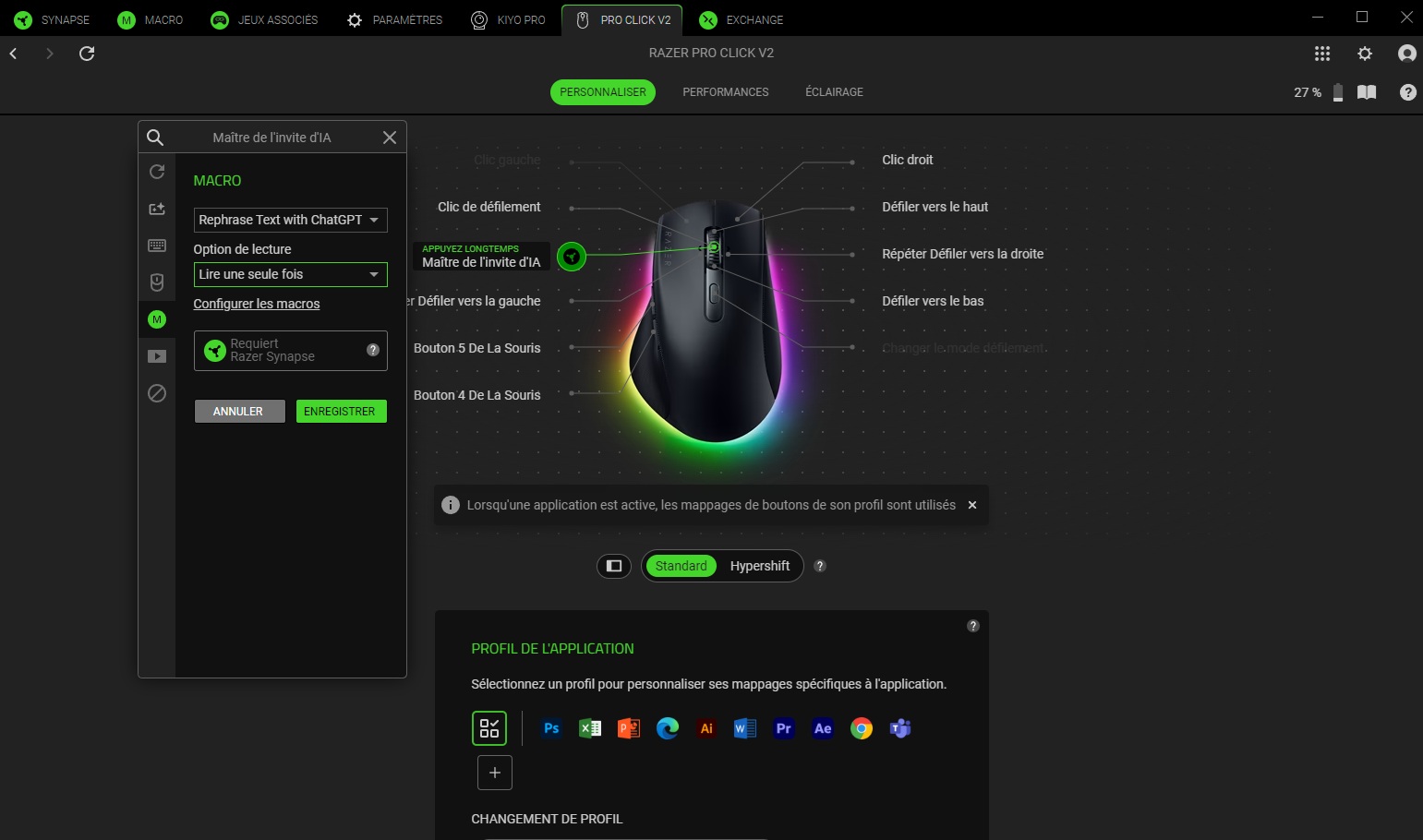Switch to Standard mapping mode

tap(681, 566)
